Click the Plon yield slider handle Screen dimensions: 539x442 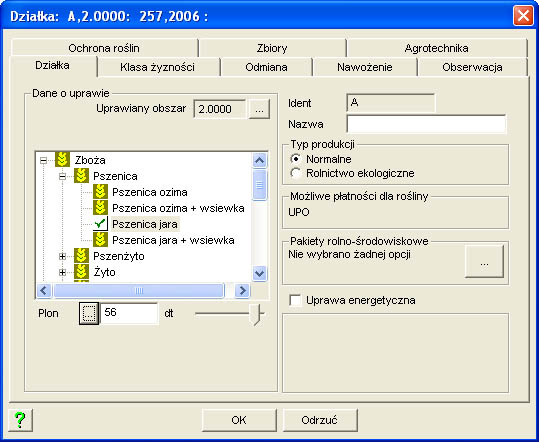coord(256,314)
